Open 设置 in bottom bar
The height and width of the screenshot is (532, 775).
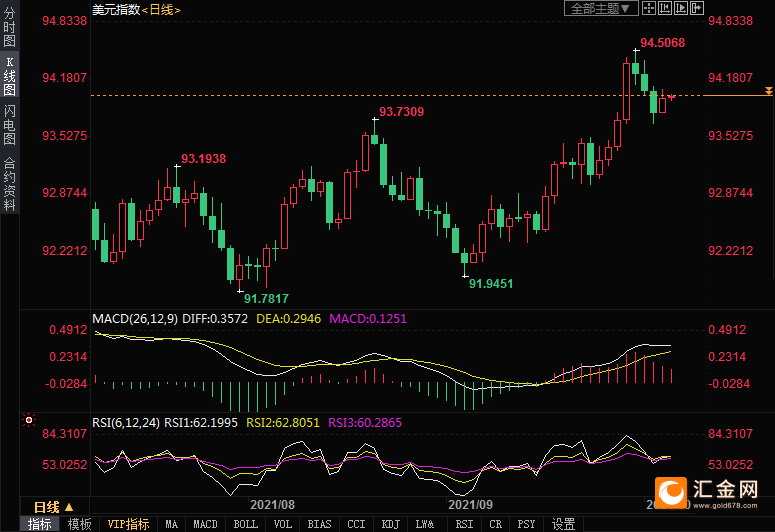(x=563, y=524)
